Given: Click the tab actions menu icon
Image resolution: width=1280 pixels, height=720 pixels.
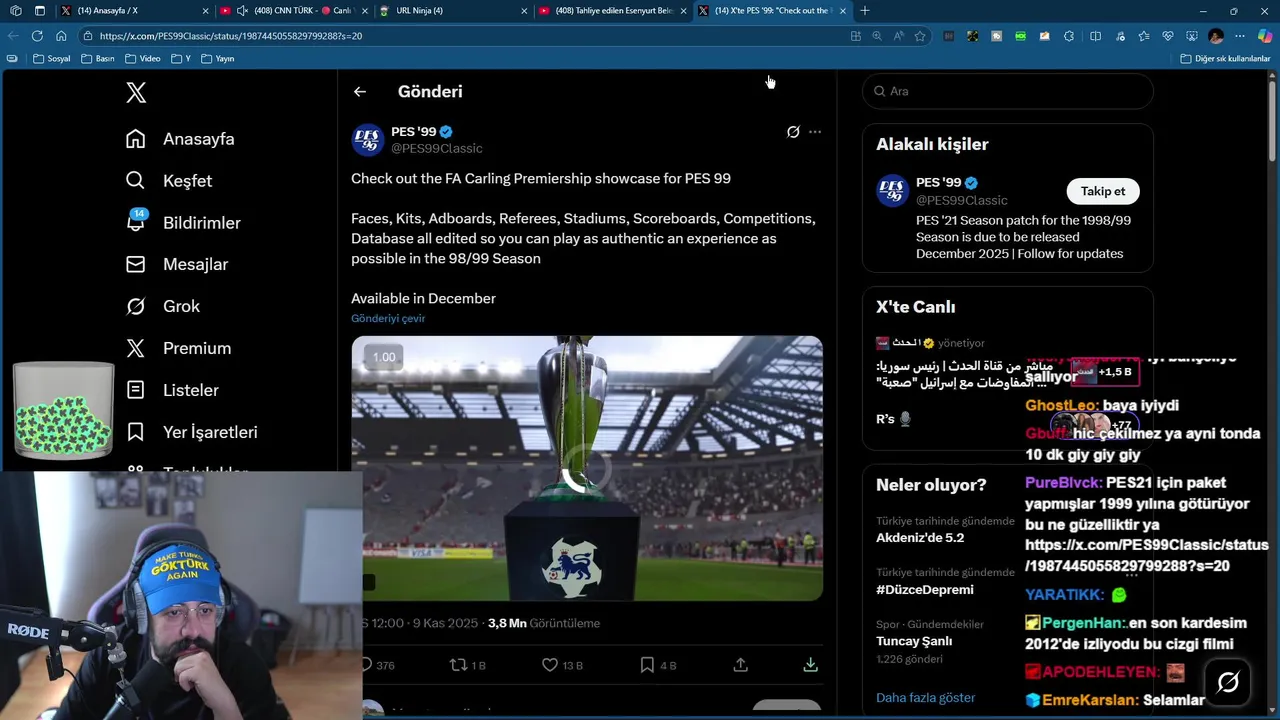Looking at the screenshot, I should click(40, 11).
